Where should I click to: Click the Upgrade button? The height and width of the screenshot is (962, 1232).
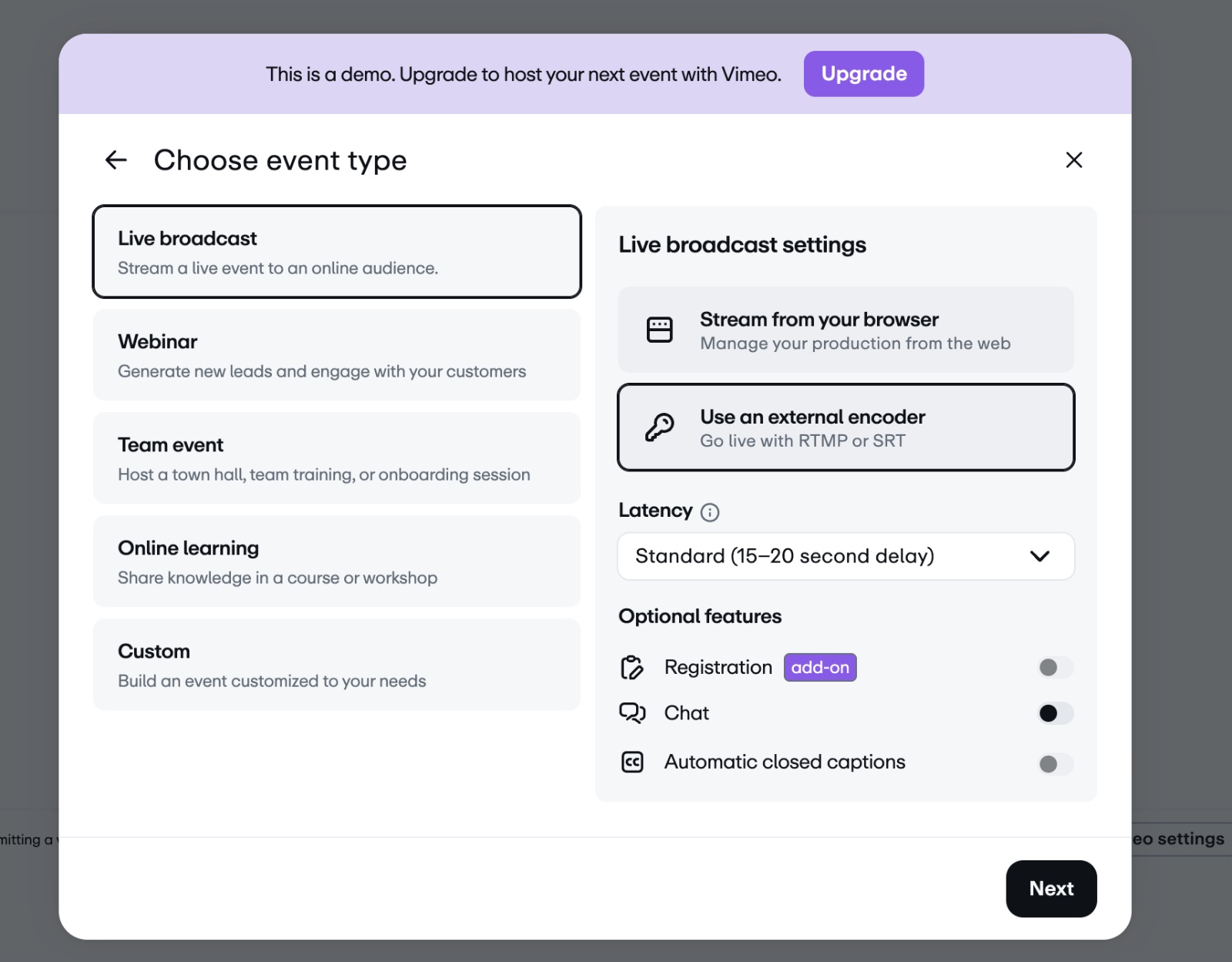click(863, 74)
